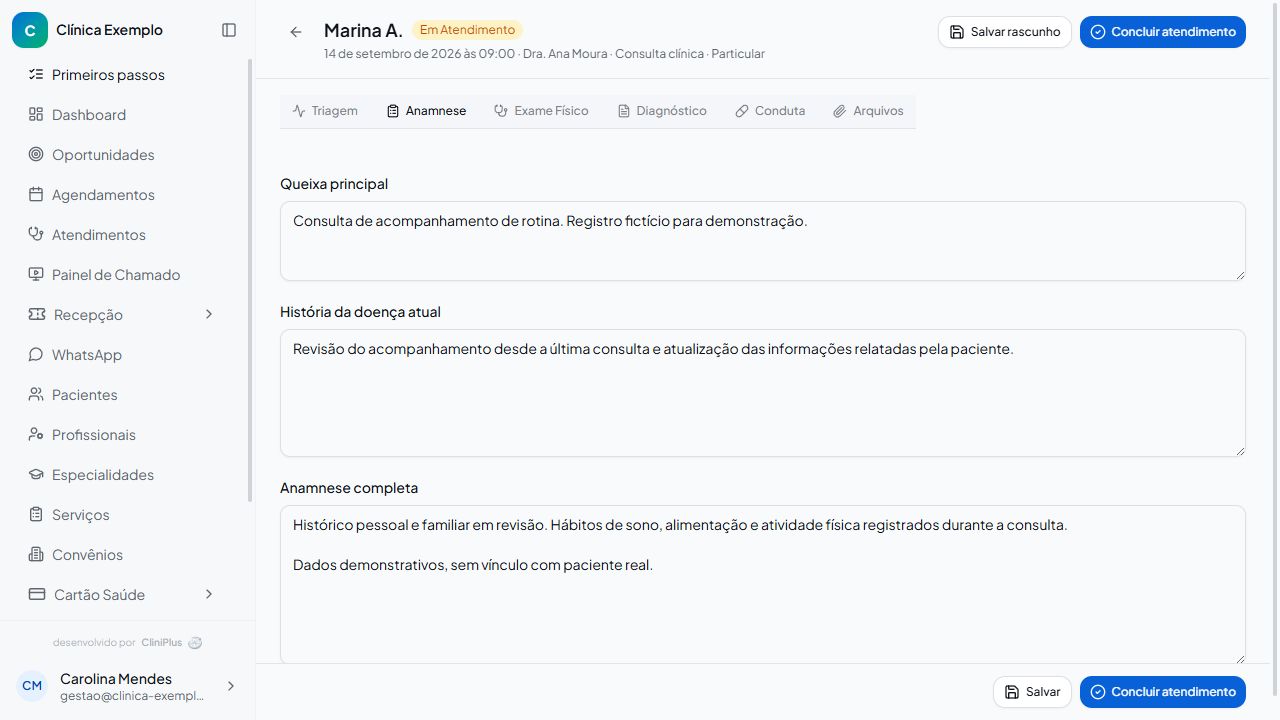Image resolution: width=1280 pixels, height=720 pixels.
Task: Click the Profissionais user icon
Action: tap(36, 434)
